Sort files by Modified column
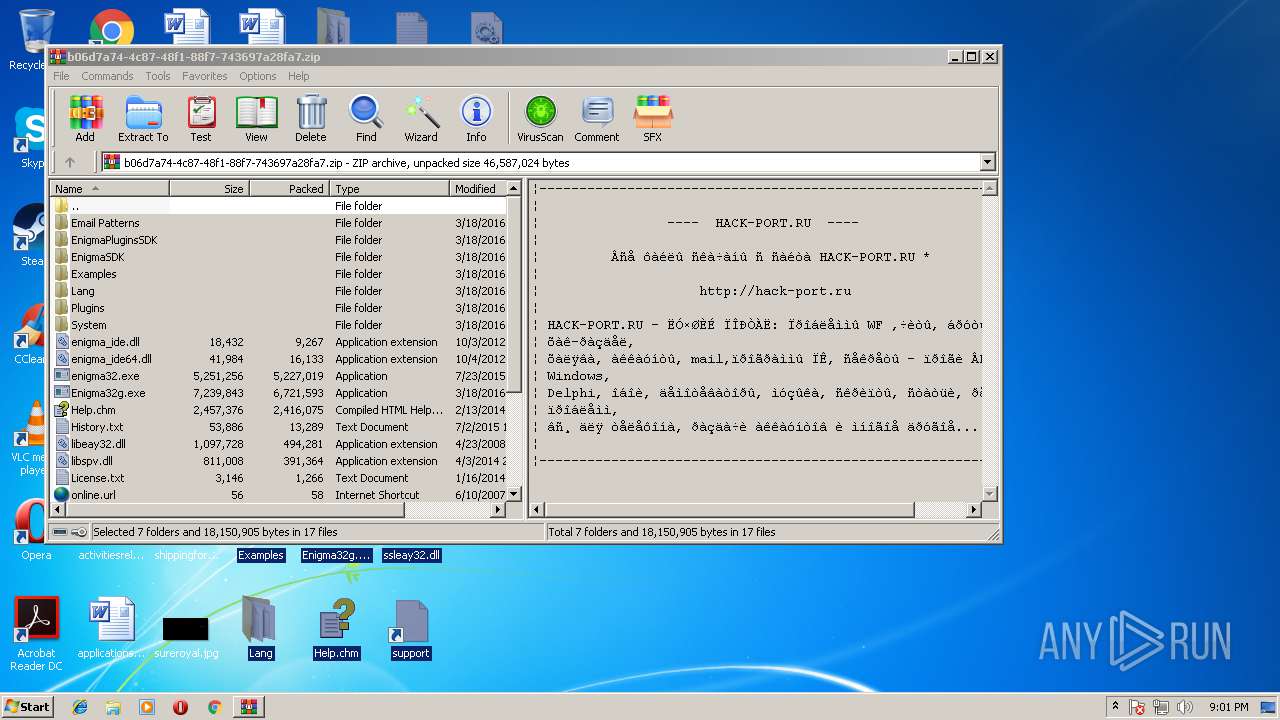 [x=478, y=188]
